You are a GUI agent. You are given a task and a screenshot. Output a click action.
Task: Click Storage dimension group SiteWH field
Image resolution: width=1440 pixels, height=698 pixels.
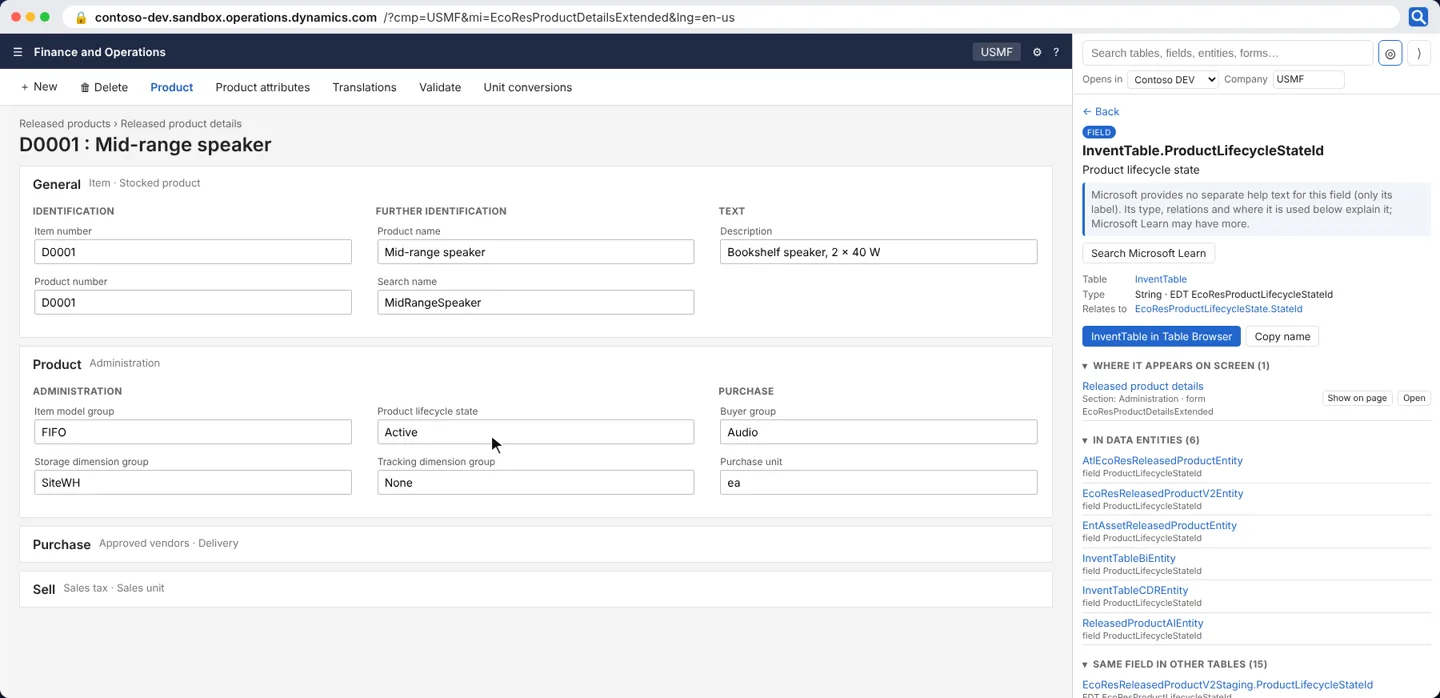click(193, 482)
